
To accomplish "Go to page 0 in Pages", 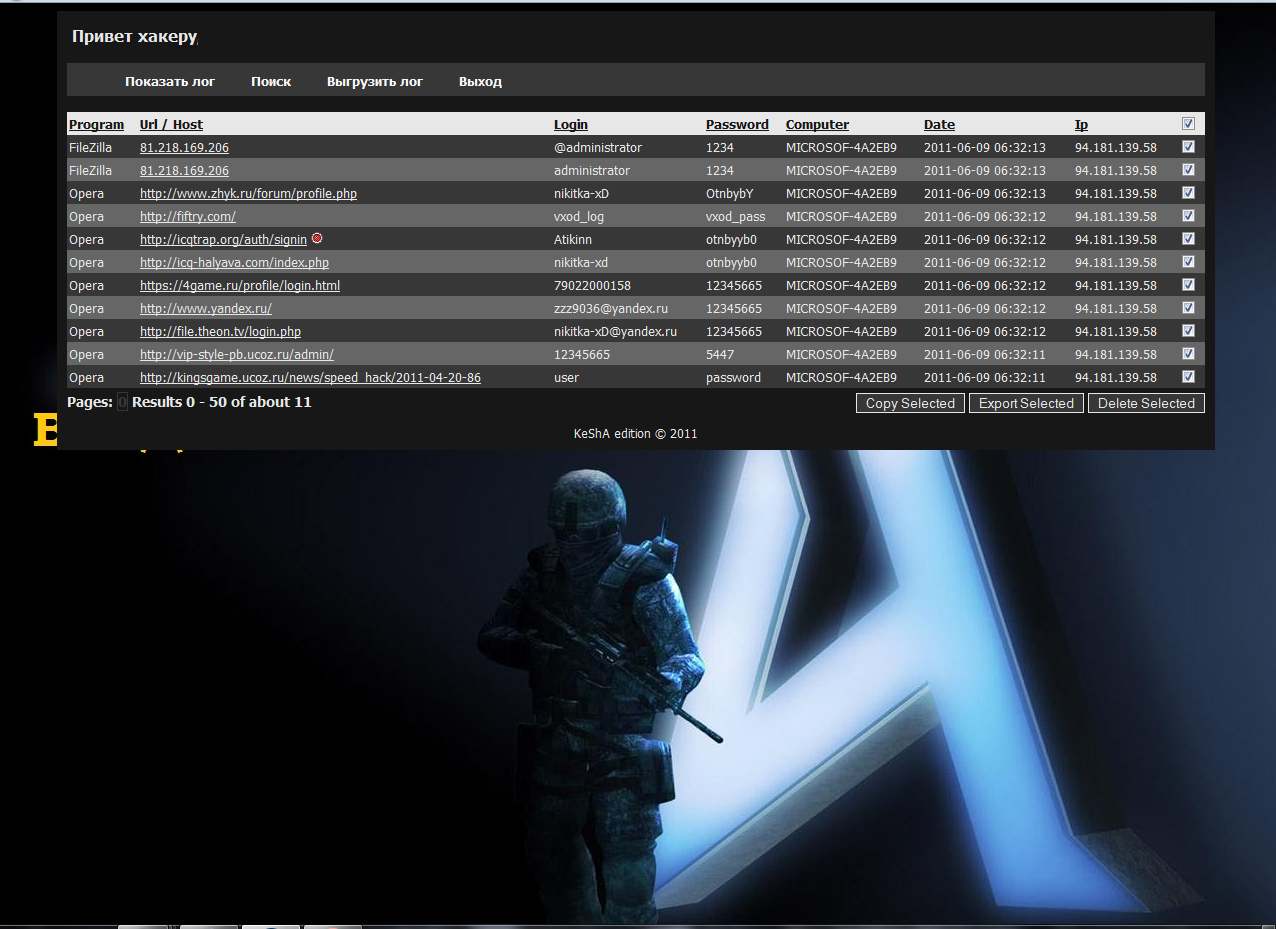I will point(122,402).
